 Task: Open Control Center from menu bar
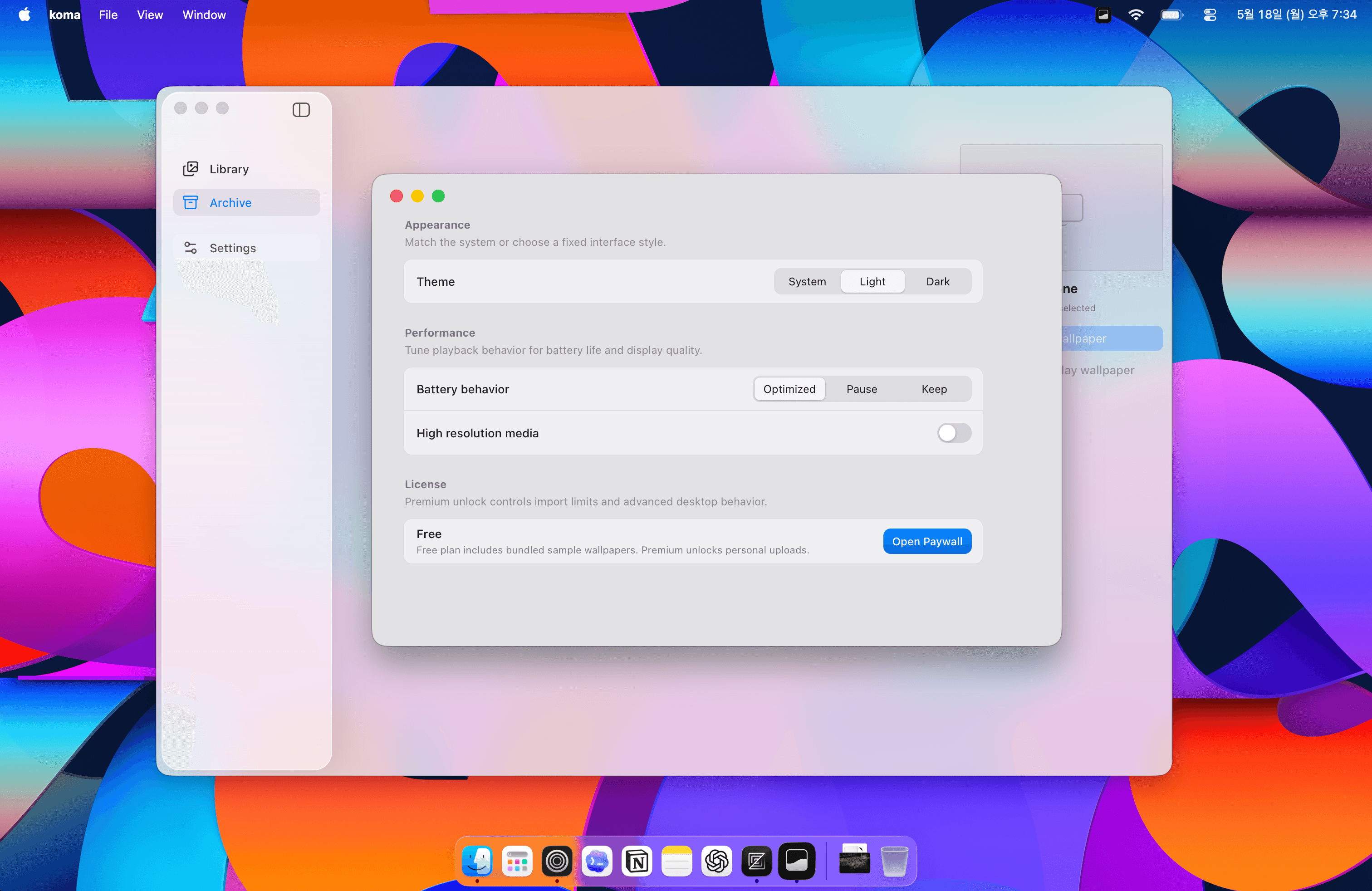point(1210,15)
